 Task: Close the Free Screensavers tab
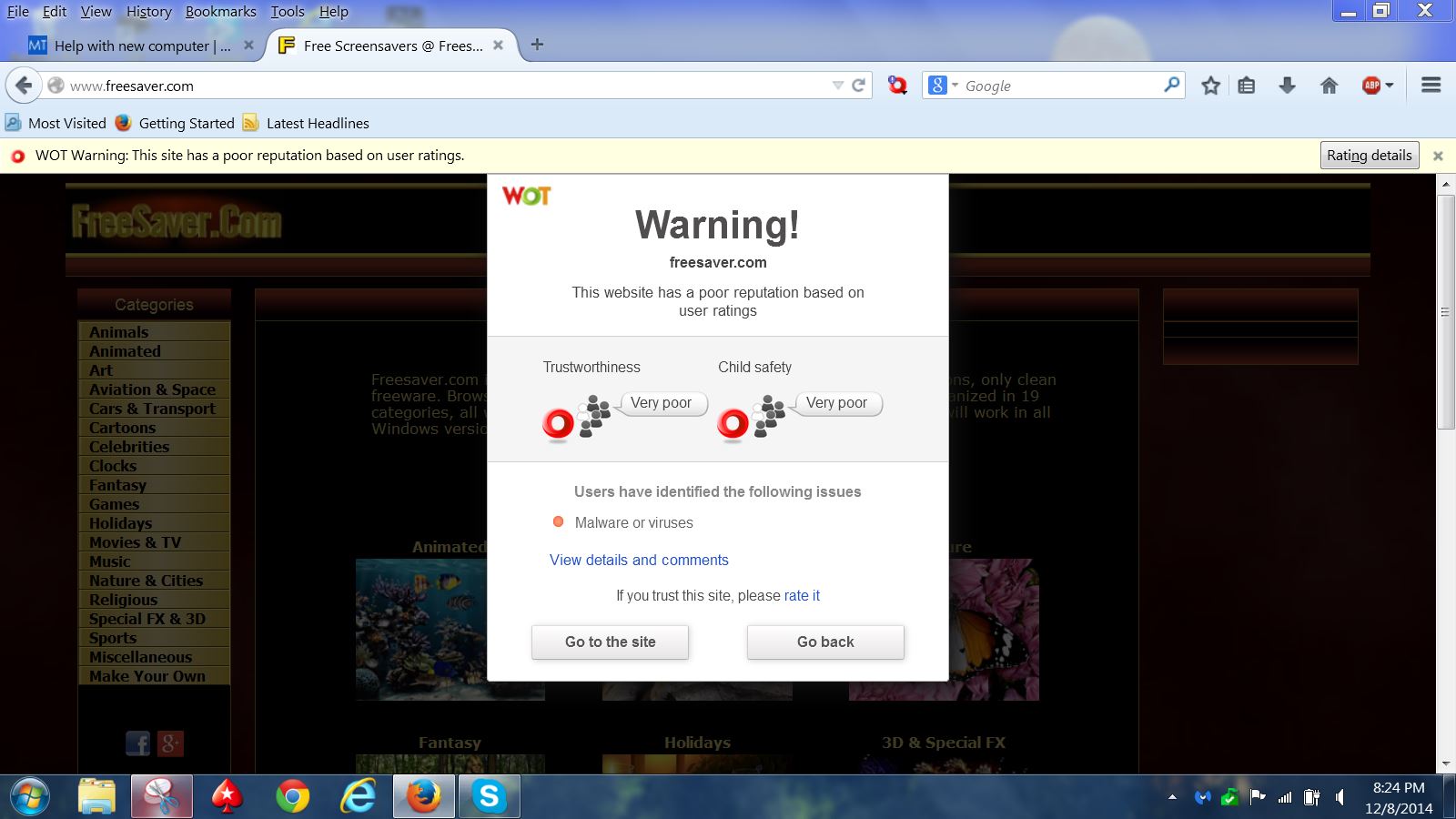(498, 45)
